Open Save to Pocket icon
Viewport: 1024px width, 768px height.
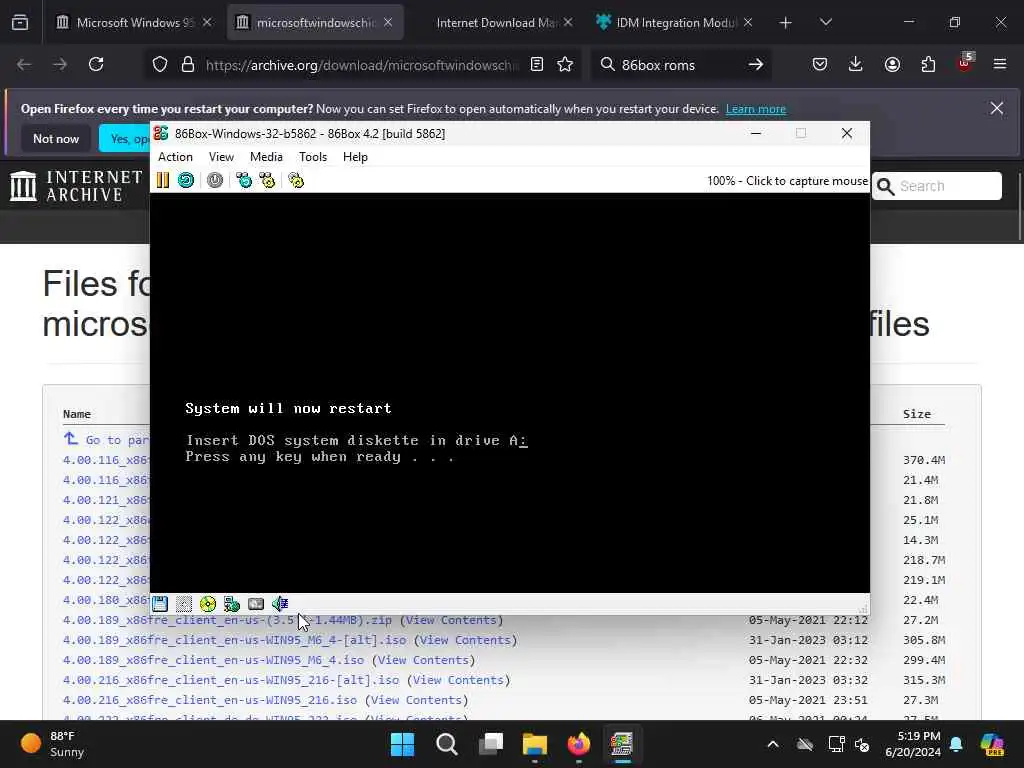click(x=820, y=64)
